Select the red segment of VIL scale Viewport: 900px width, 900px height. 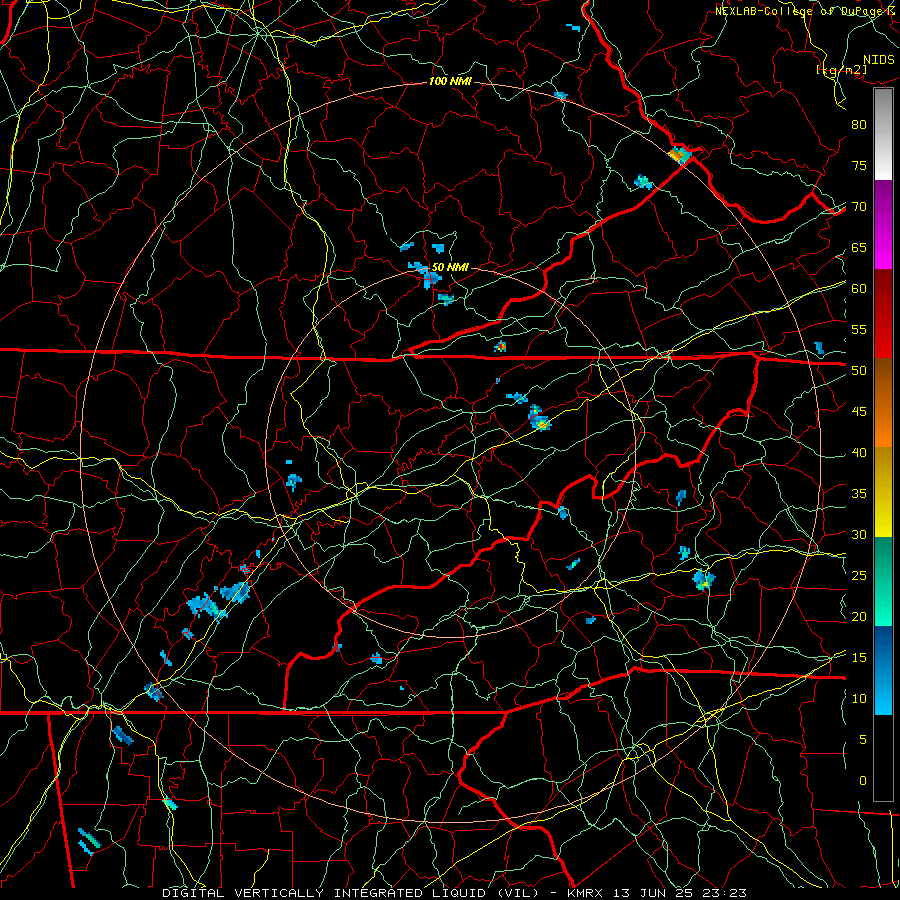(883, 314)
